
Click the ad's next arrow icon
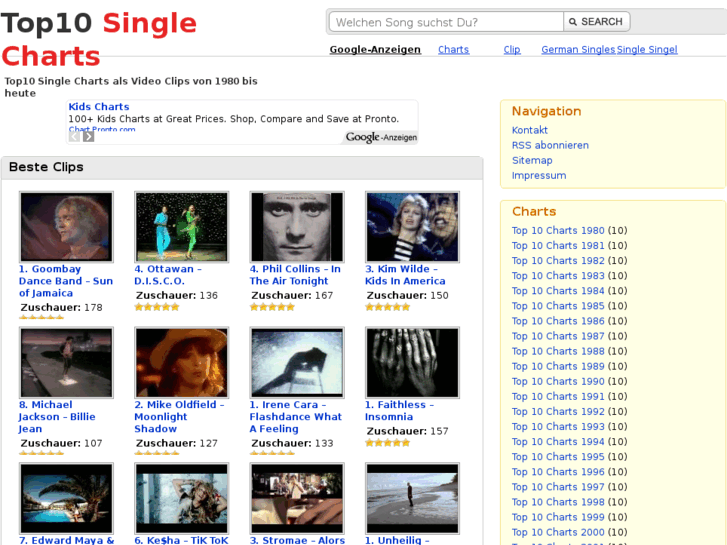click(x=89, y=136)
